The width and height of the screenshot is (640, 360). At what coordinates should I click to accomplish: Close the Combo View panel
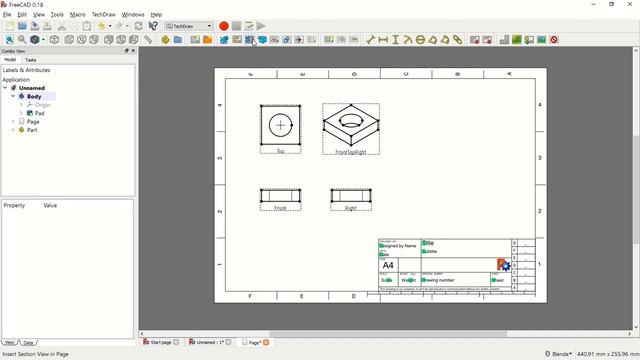pos(133,51)
